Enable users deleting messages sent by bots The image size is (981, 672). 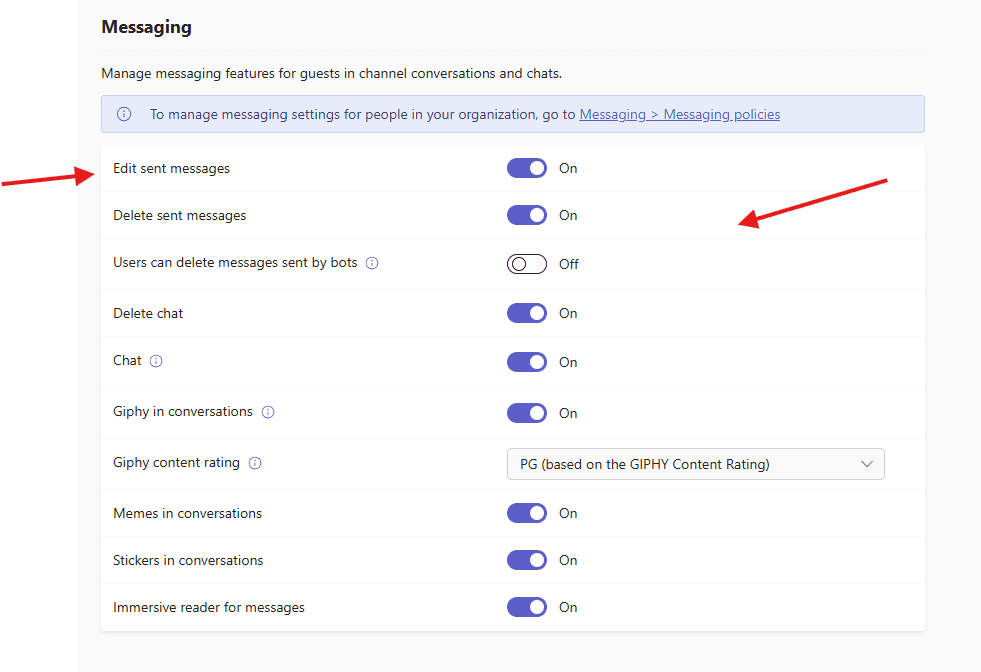point(527,264)
